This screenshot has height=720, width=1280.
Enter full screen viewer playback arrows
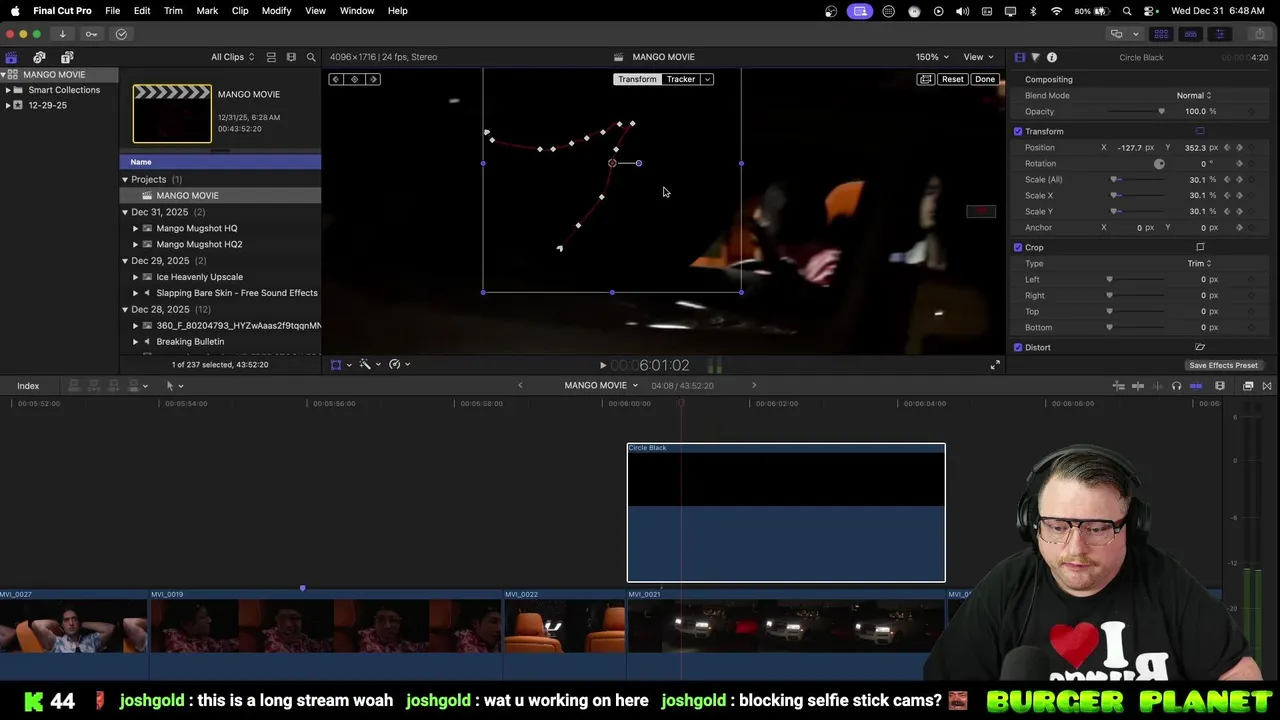click(995, 365)
